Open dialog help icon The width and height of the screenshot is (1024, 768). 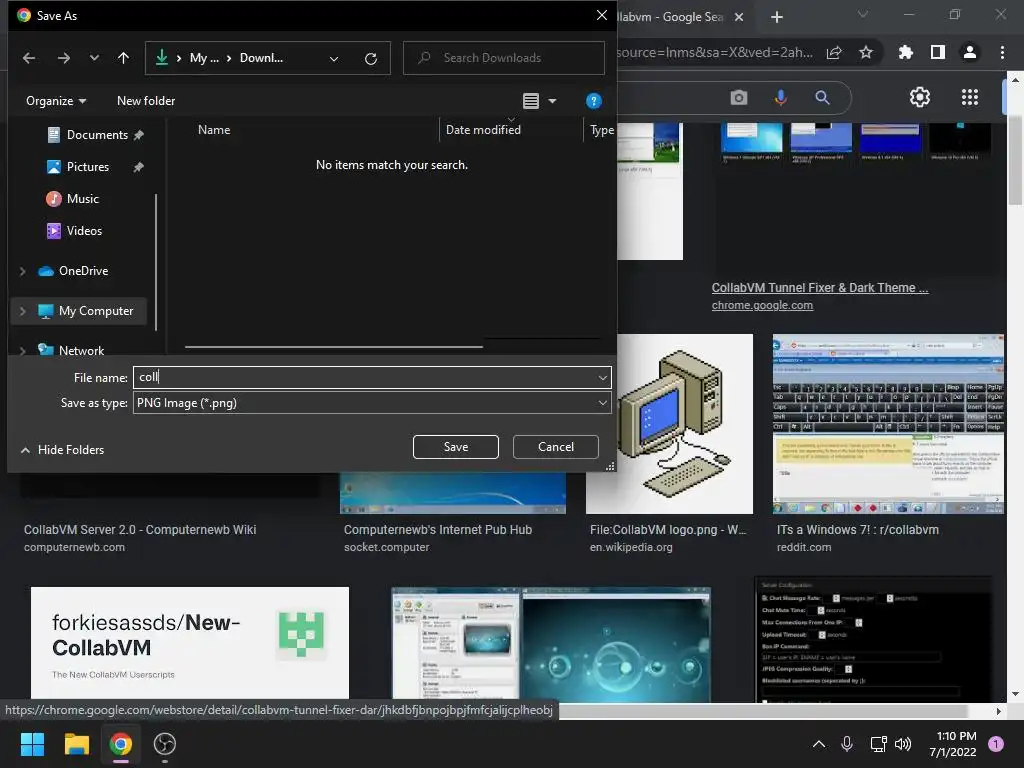coord(594,101)
